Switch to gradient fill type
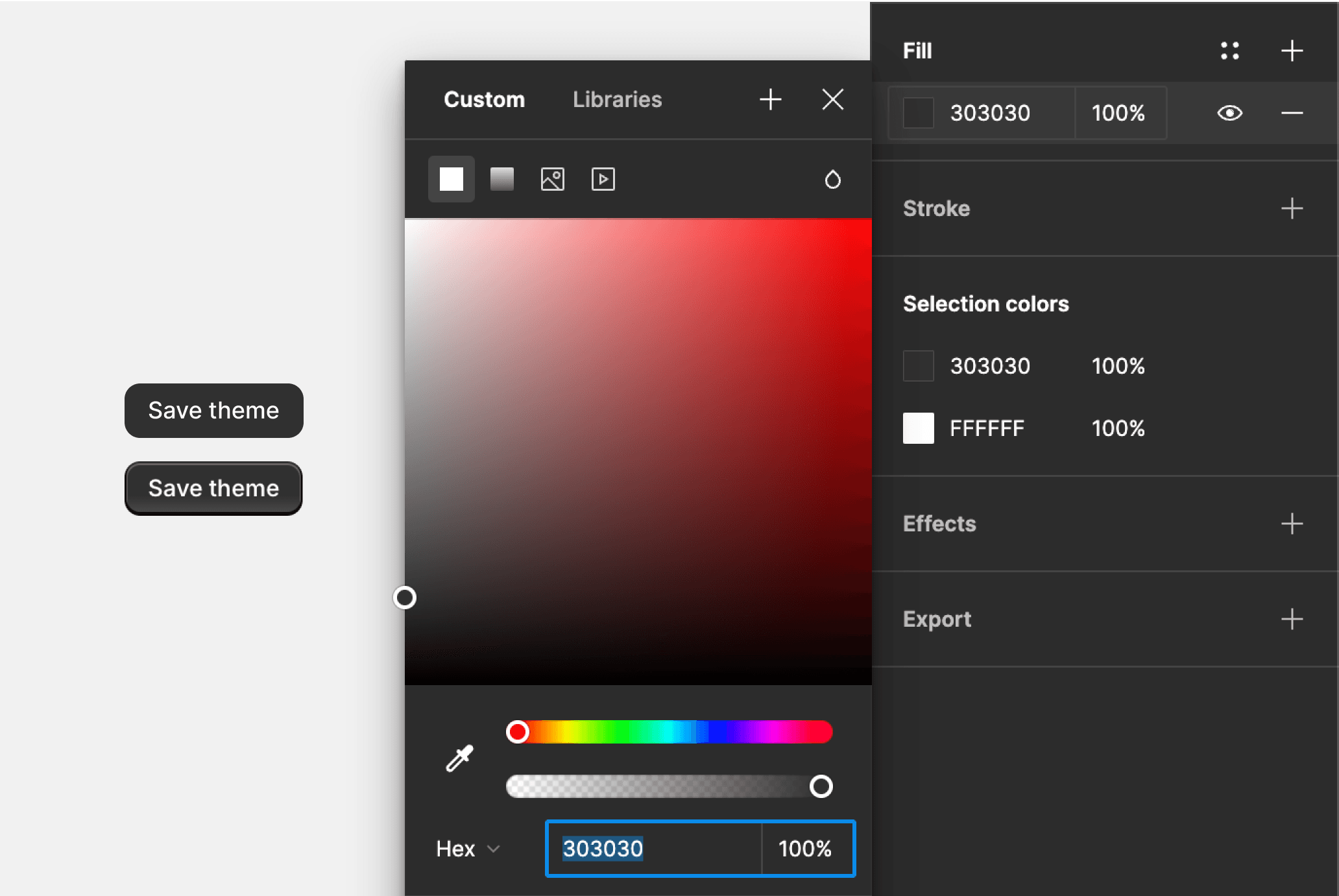This screenshot has height=896, width=1339. (x=501, y=179)
